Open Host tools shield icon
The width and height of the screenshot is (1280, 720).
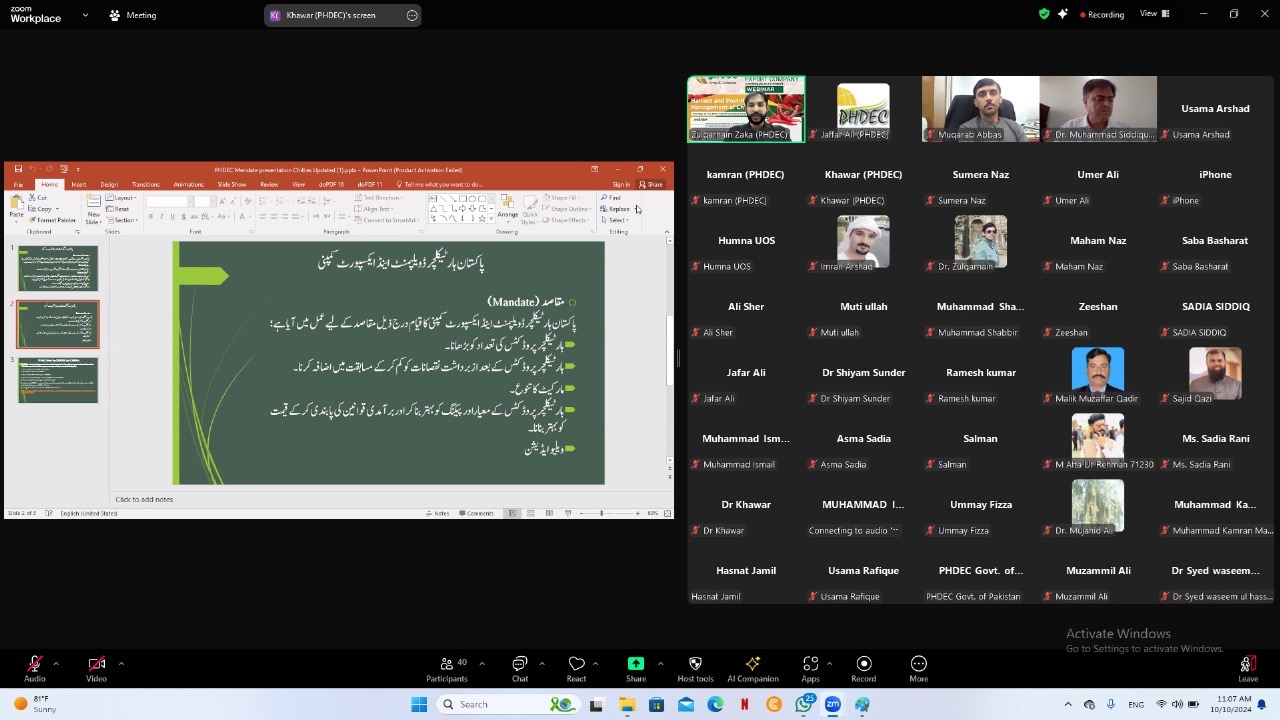click(695, 668)
